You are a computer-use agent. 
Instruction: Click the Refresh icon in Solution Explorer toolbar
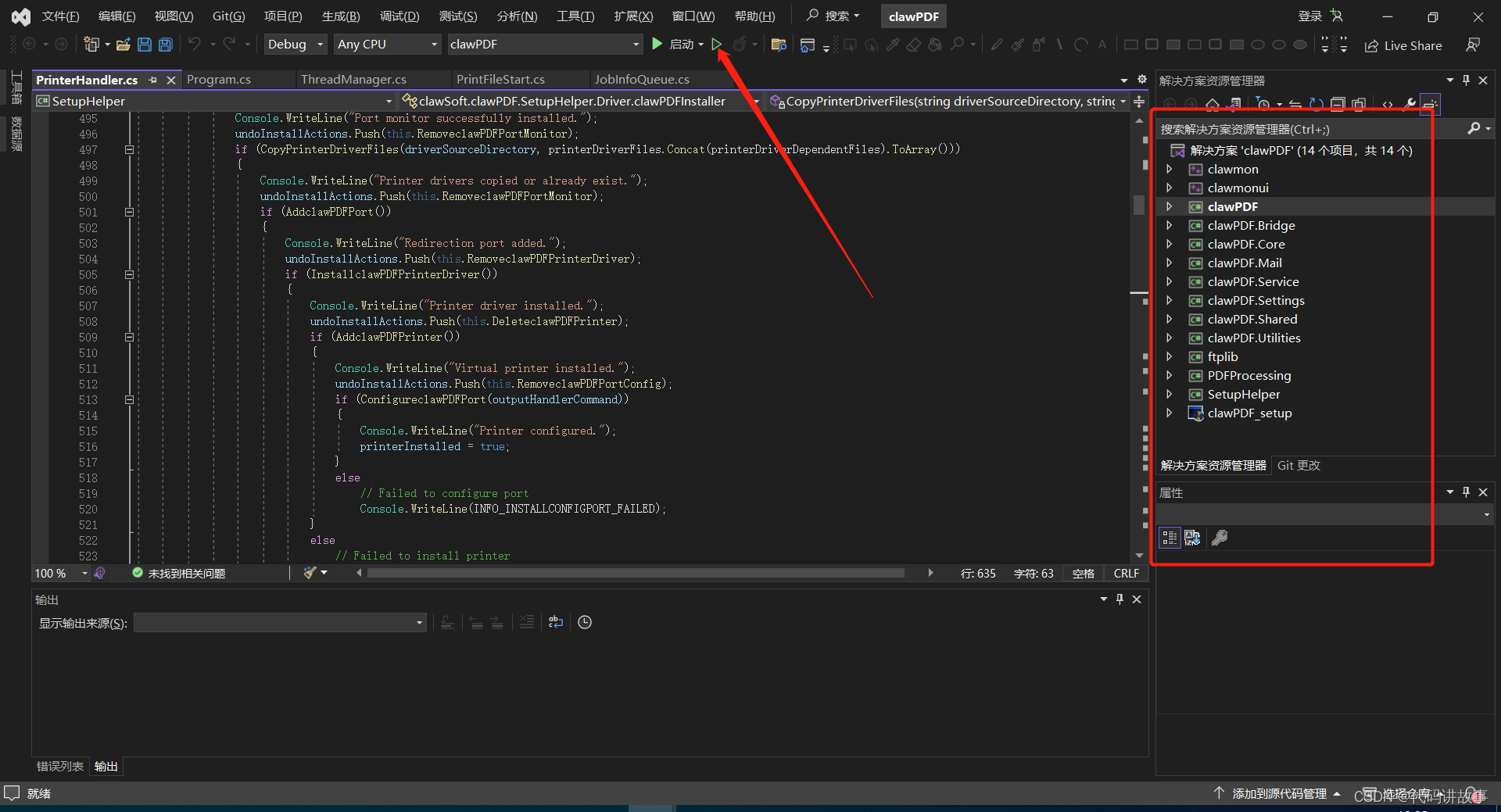[x=1317, y=104]
